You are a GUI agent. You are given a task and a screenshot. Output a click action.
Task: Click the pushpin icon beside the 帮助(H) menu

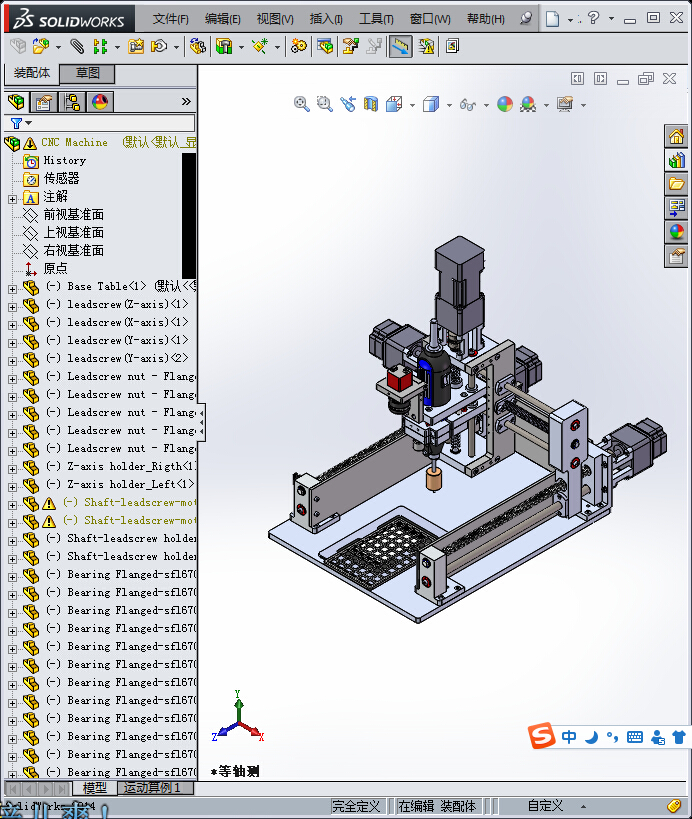click(x=526, y=19)
